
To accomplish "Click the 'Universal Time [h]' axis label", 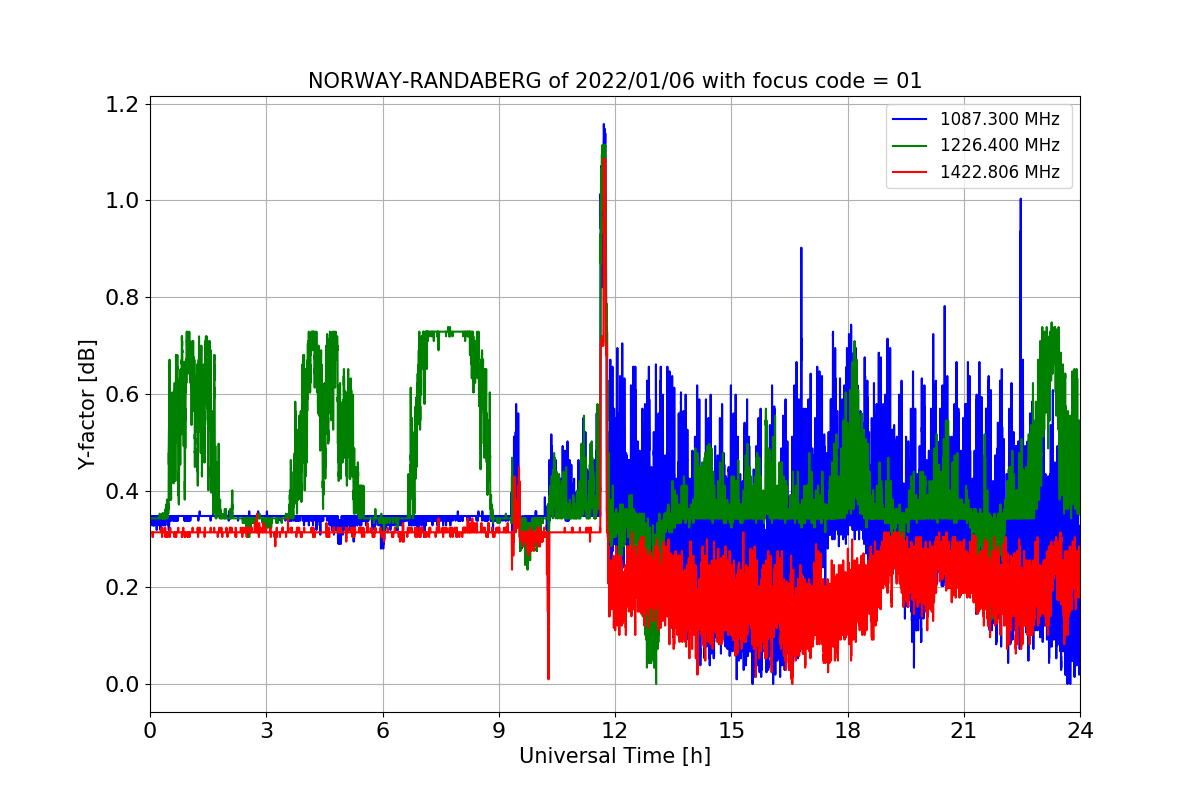I will click(x=615, y=756).
